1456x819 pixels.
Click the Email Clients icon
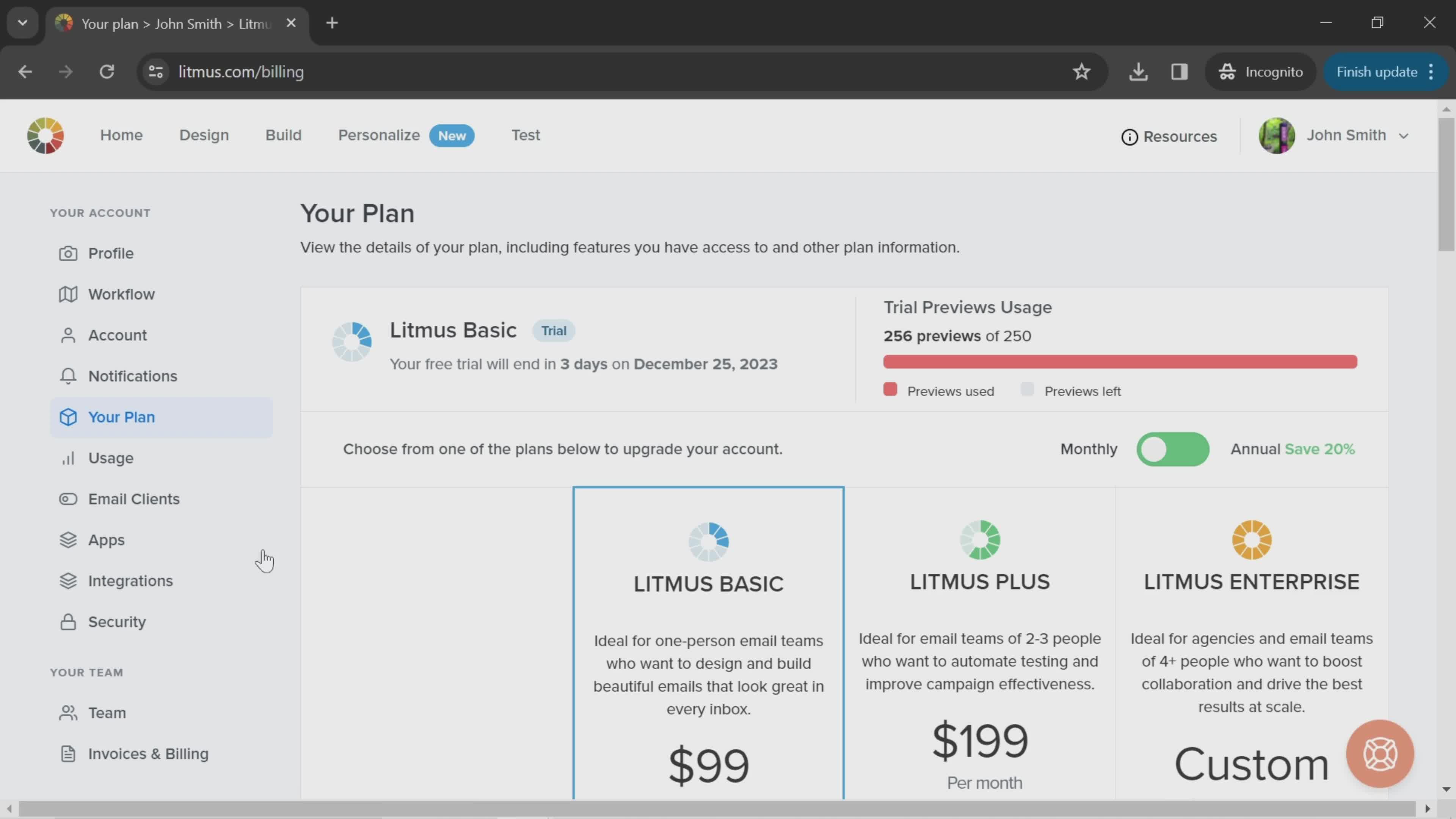(x=68, y=499)
